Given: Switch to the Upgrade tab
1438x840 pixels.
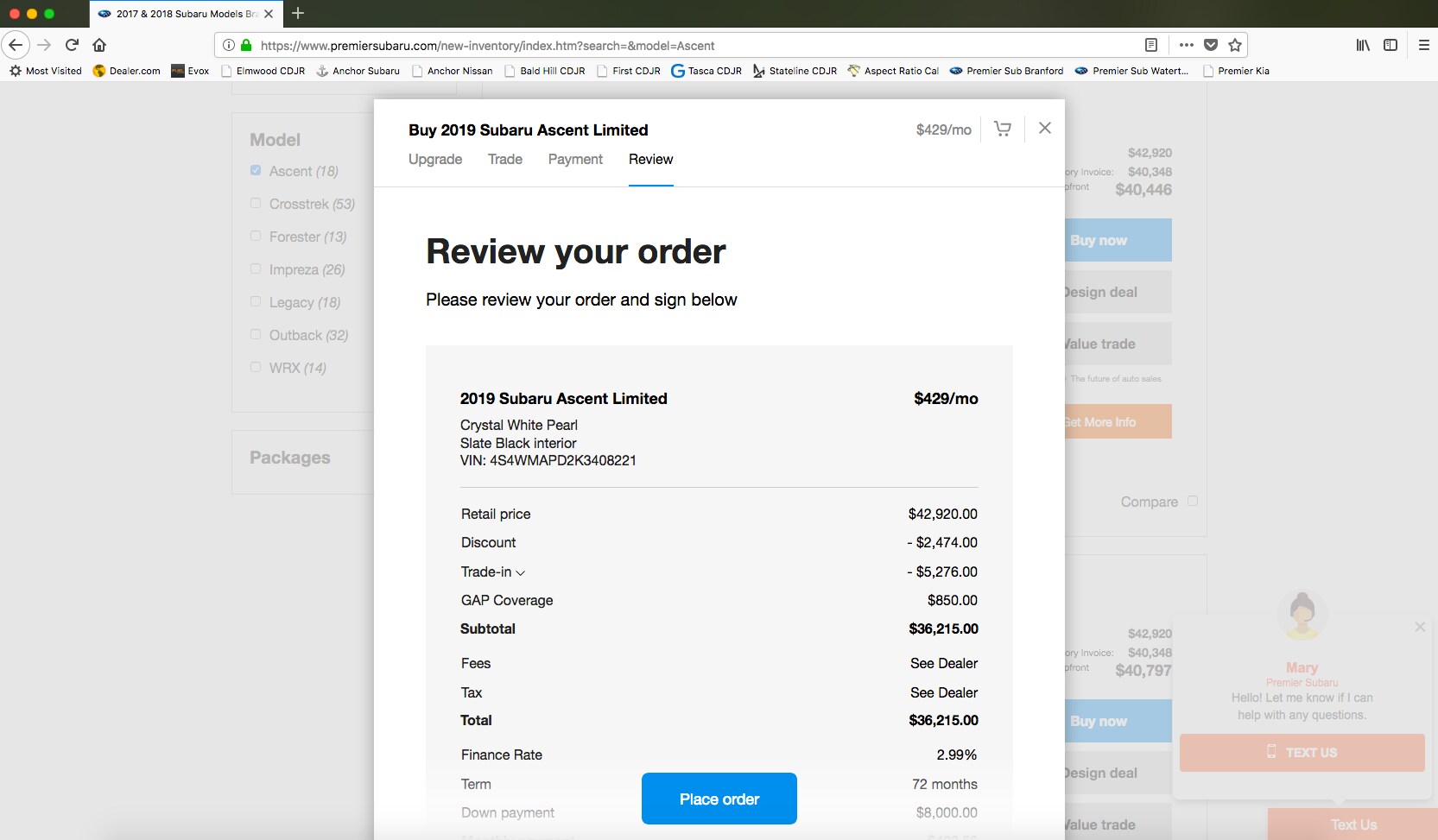Looking at the screenshot, I should point(434,160).
